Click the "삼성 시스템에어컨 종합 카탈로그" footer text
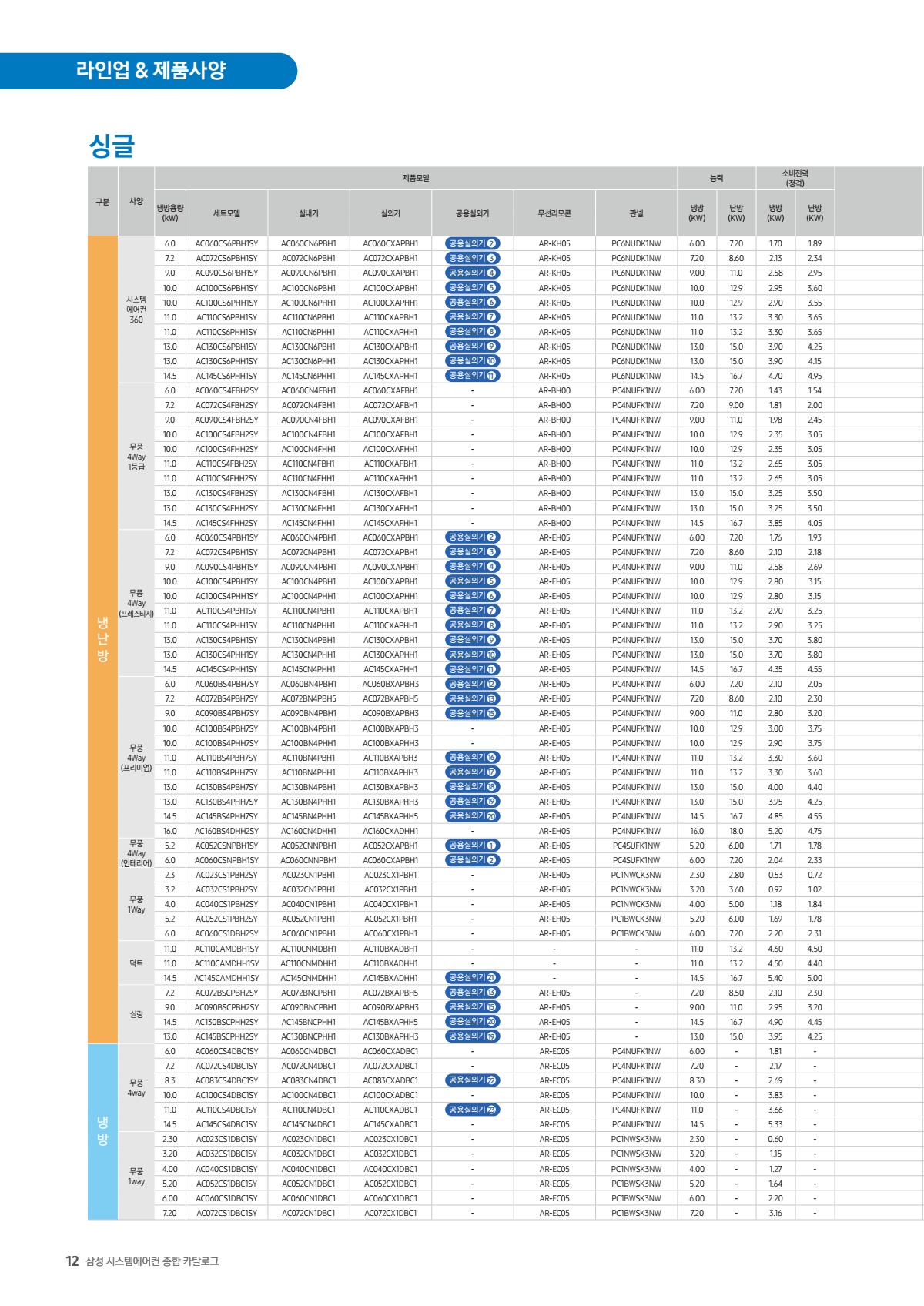 click(152, 1261)
